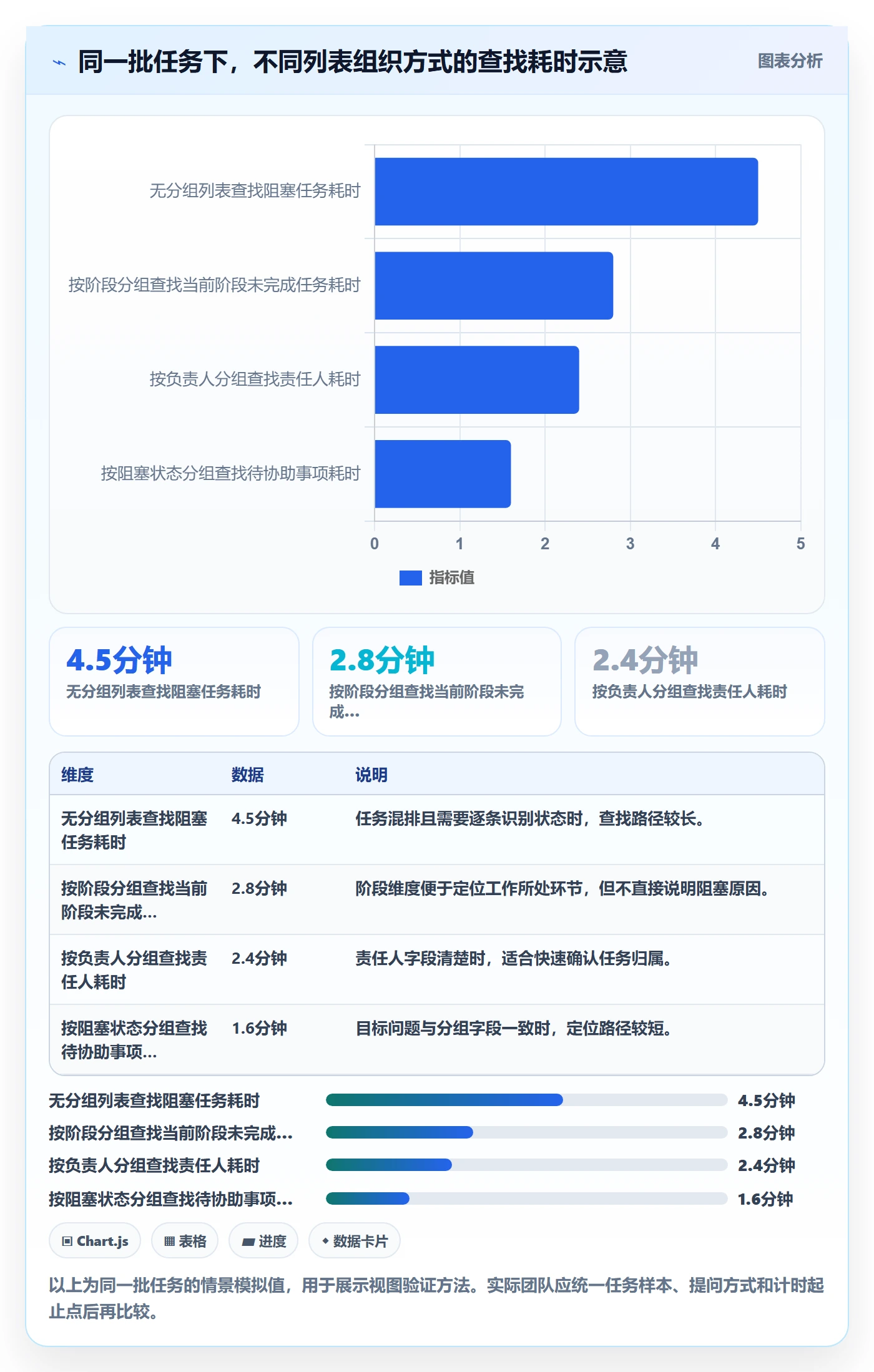Open the 2.8分钟 data card

coord(437,682)
